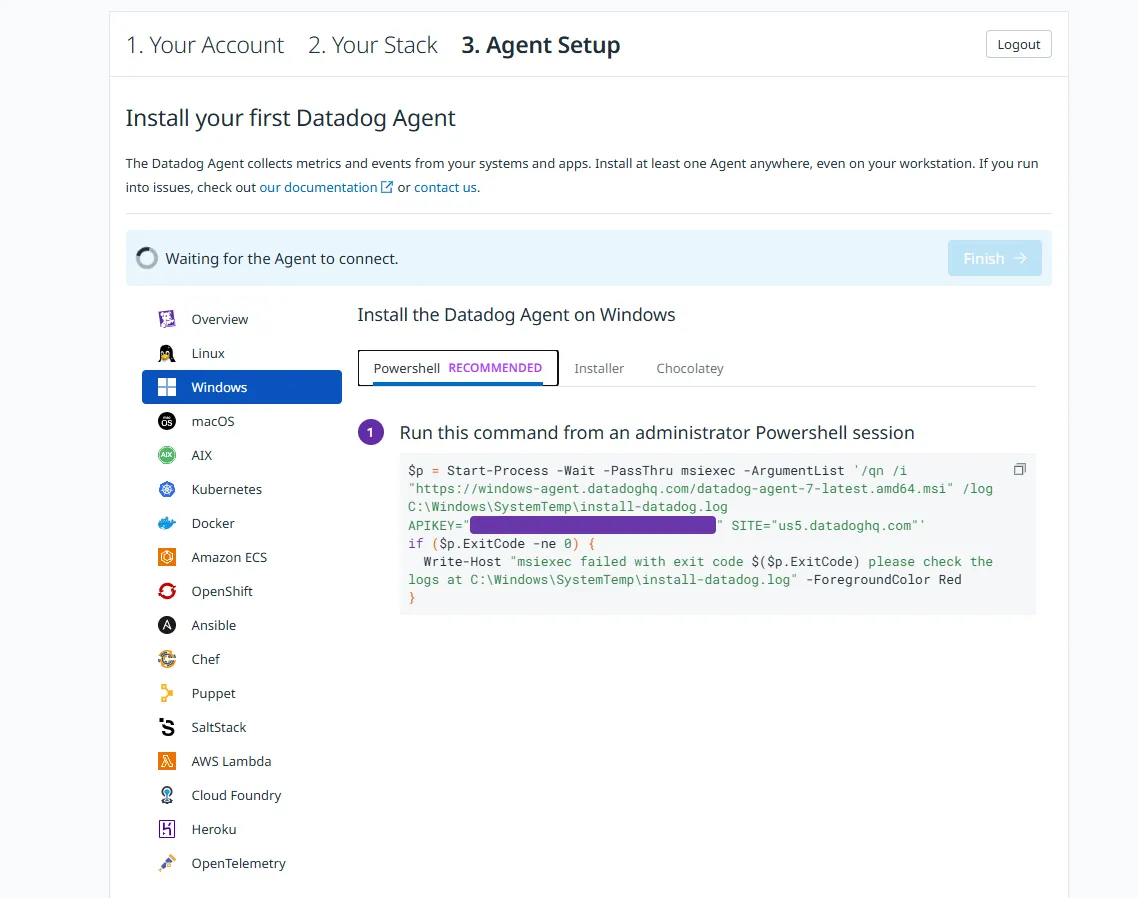Copy the PowerShell command with copy icon

(1020, 470)
